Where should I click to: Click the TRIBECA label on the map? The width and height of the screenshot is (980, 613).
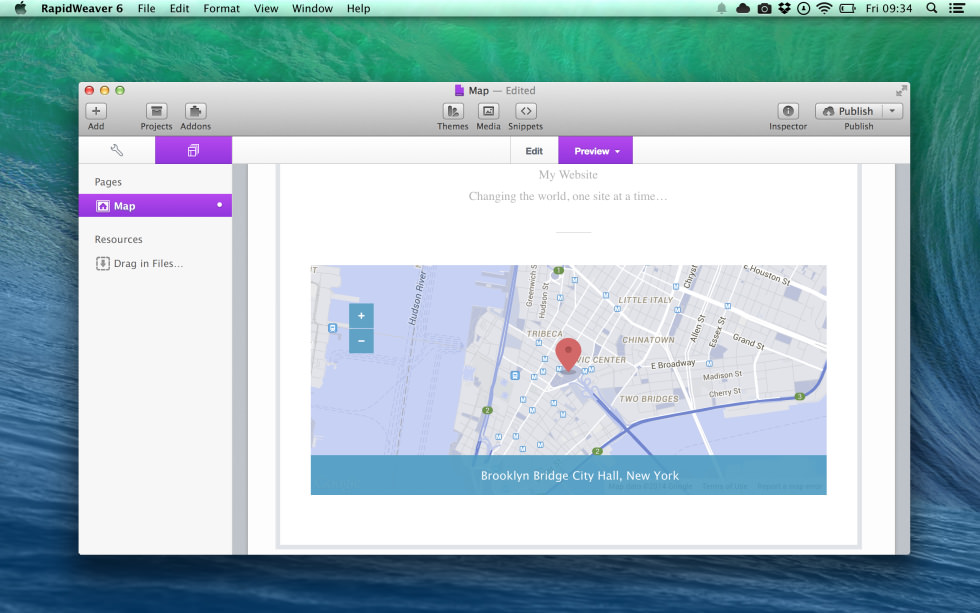544,334
